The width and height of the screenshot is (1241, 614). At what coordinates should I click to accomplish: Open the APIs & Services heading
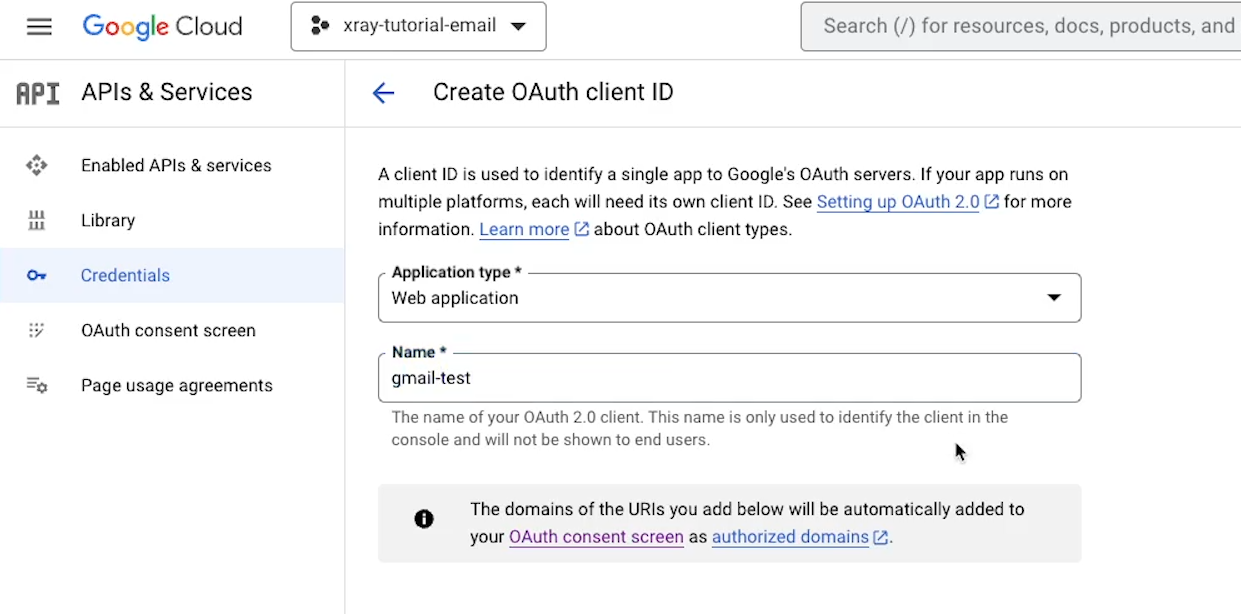tap(166, 92)
